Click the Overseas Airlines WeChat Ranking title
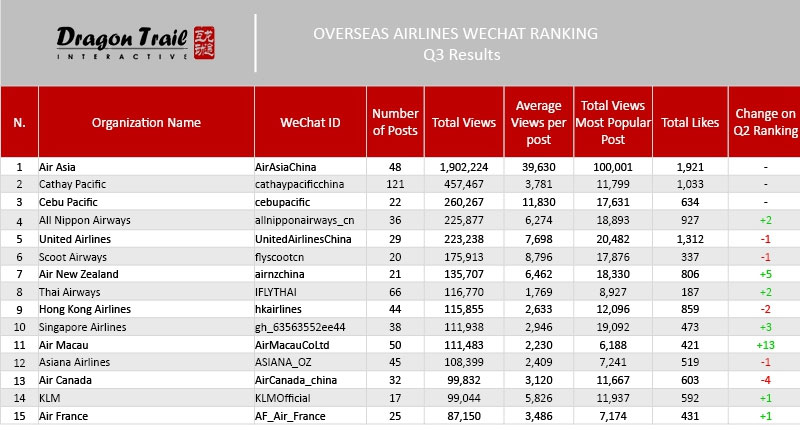This screenshot has width=800, height=430. tap(455, 33)
